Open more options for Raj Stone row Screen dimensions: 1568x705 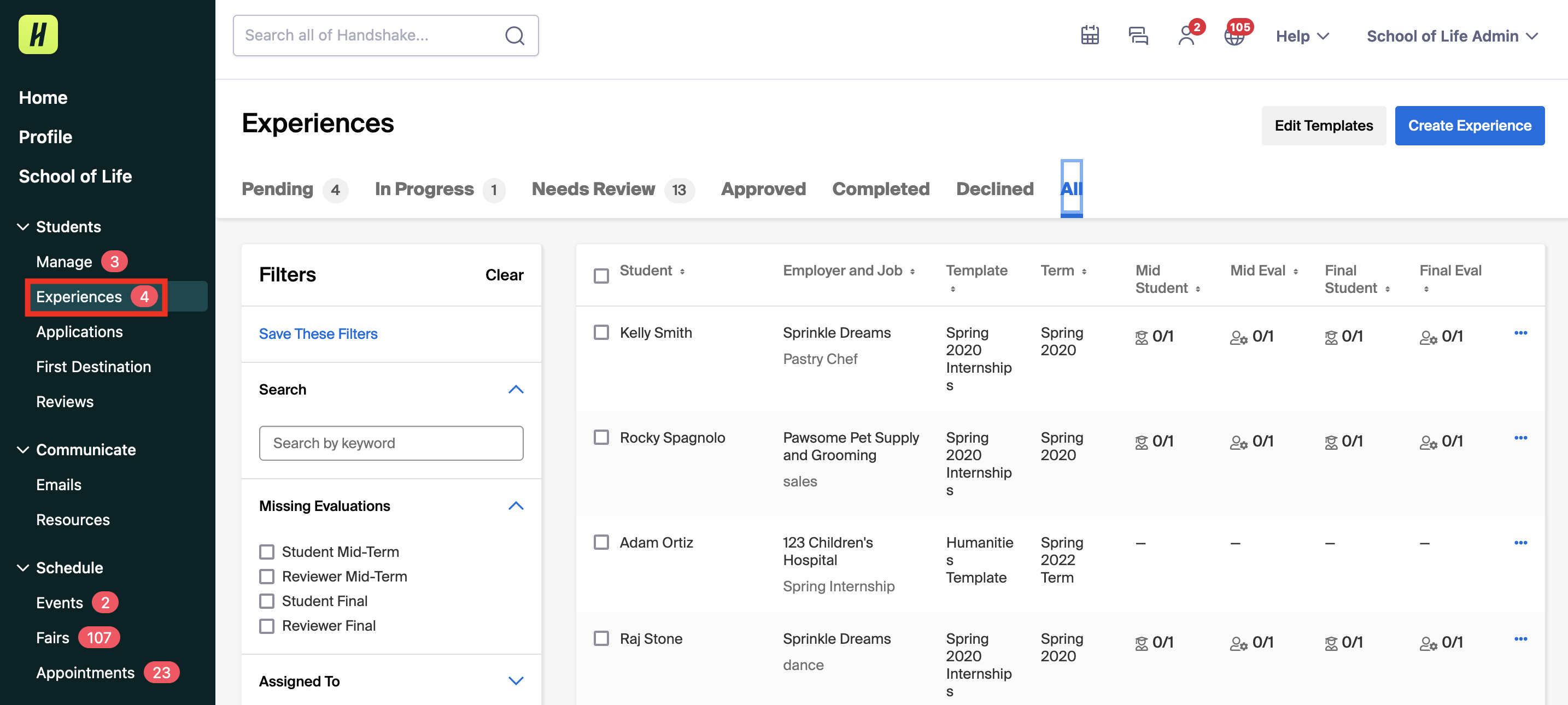pos(1520,639)
